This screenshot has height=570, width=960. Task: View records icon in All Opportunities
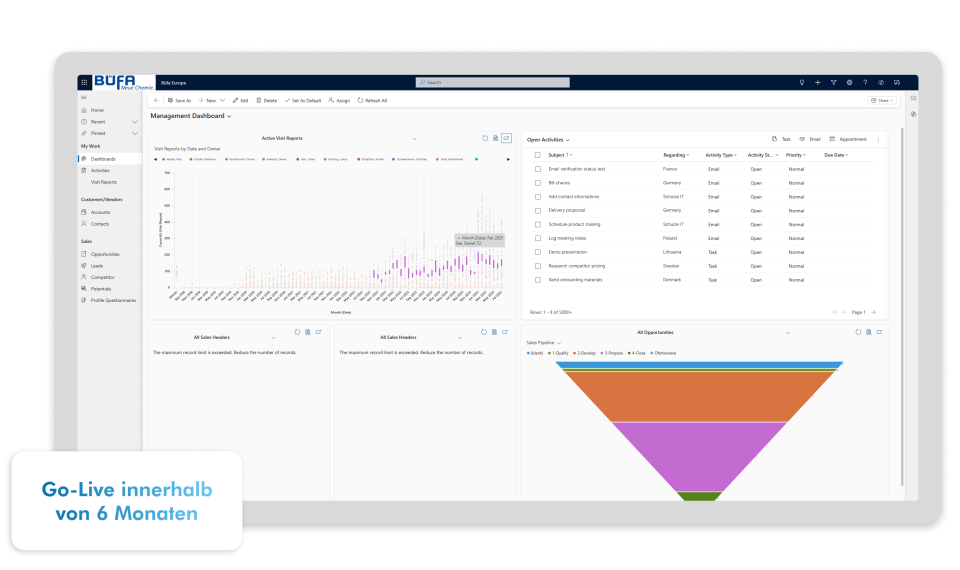point(868,332)
